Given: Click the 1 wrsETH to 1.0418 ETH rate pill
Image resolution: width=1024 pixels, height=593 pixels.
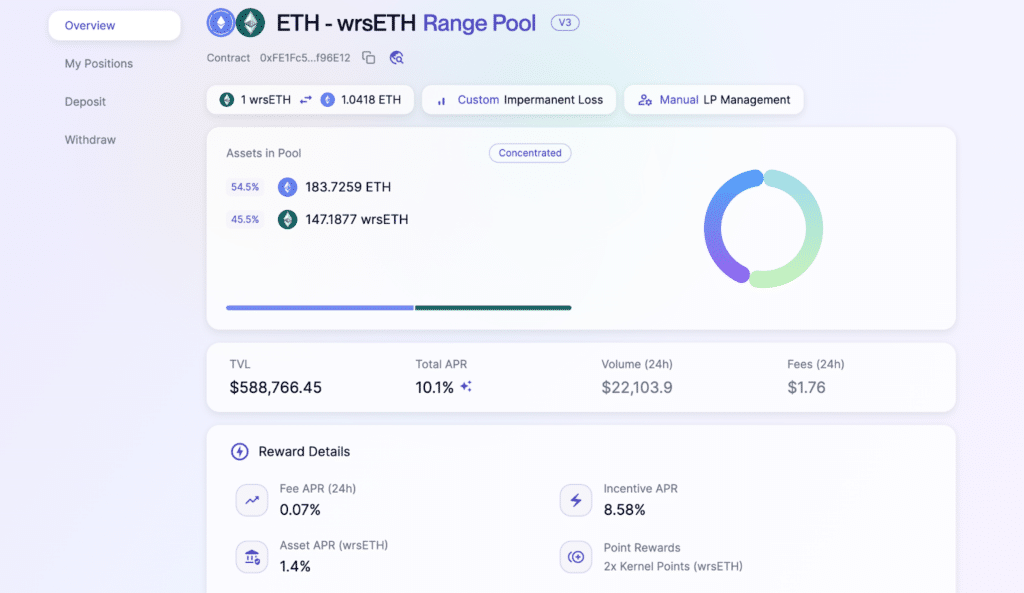Looking at the screenshot, I should coord(310,100).
